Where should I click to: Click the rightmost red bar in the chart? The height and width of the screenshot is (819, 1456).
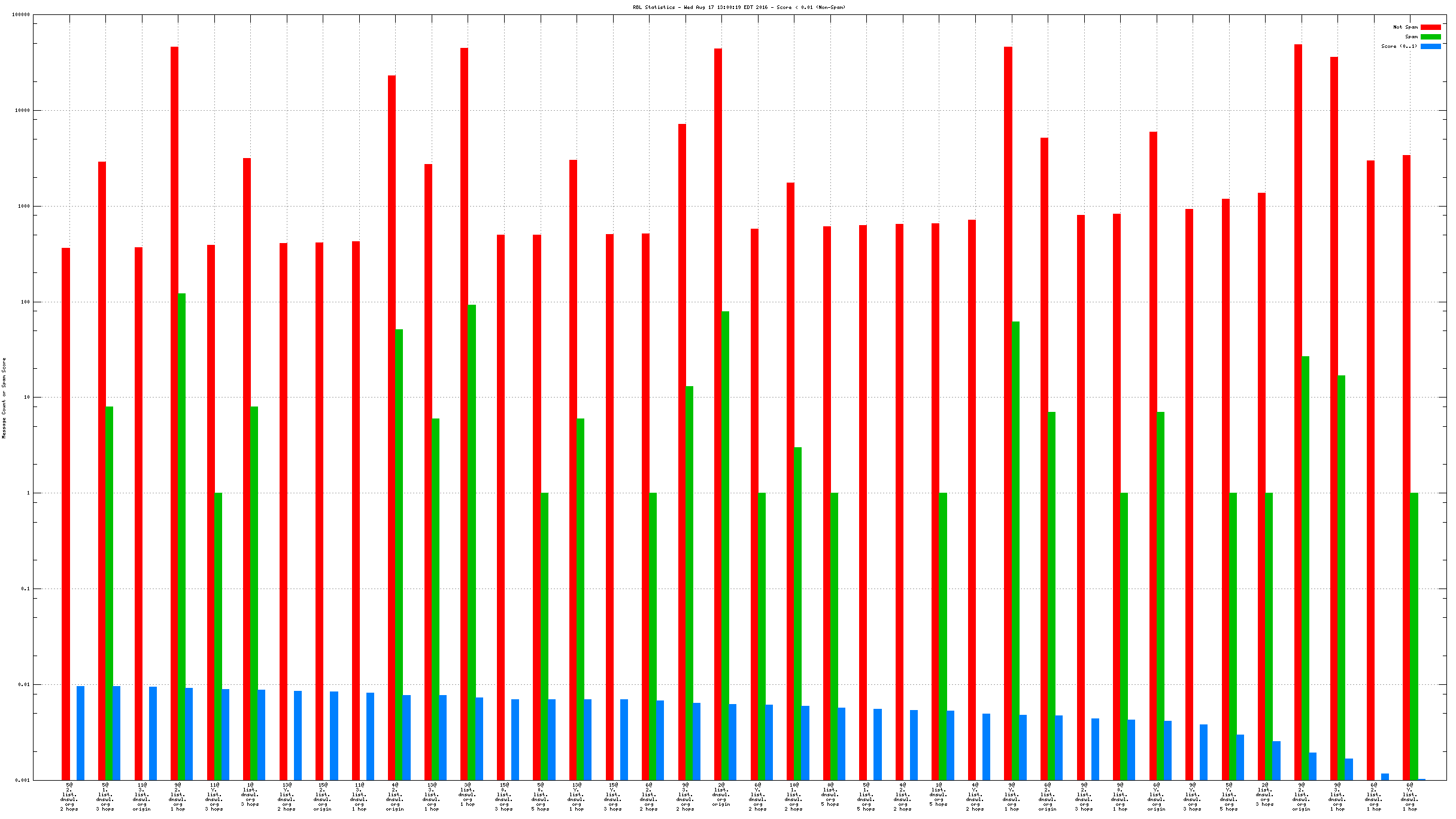pos(1406,467)
